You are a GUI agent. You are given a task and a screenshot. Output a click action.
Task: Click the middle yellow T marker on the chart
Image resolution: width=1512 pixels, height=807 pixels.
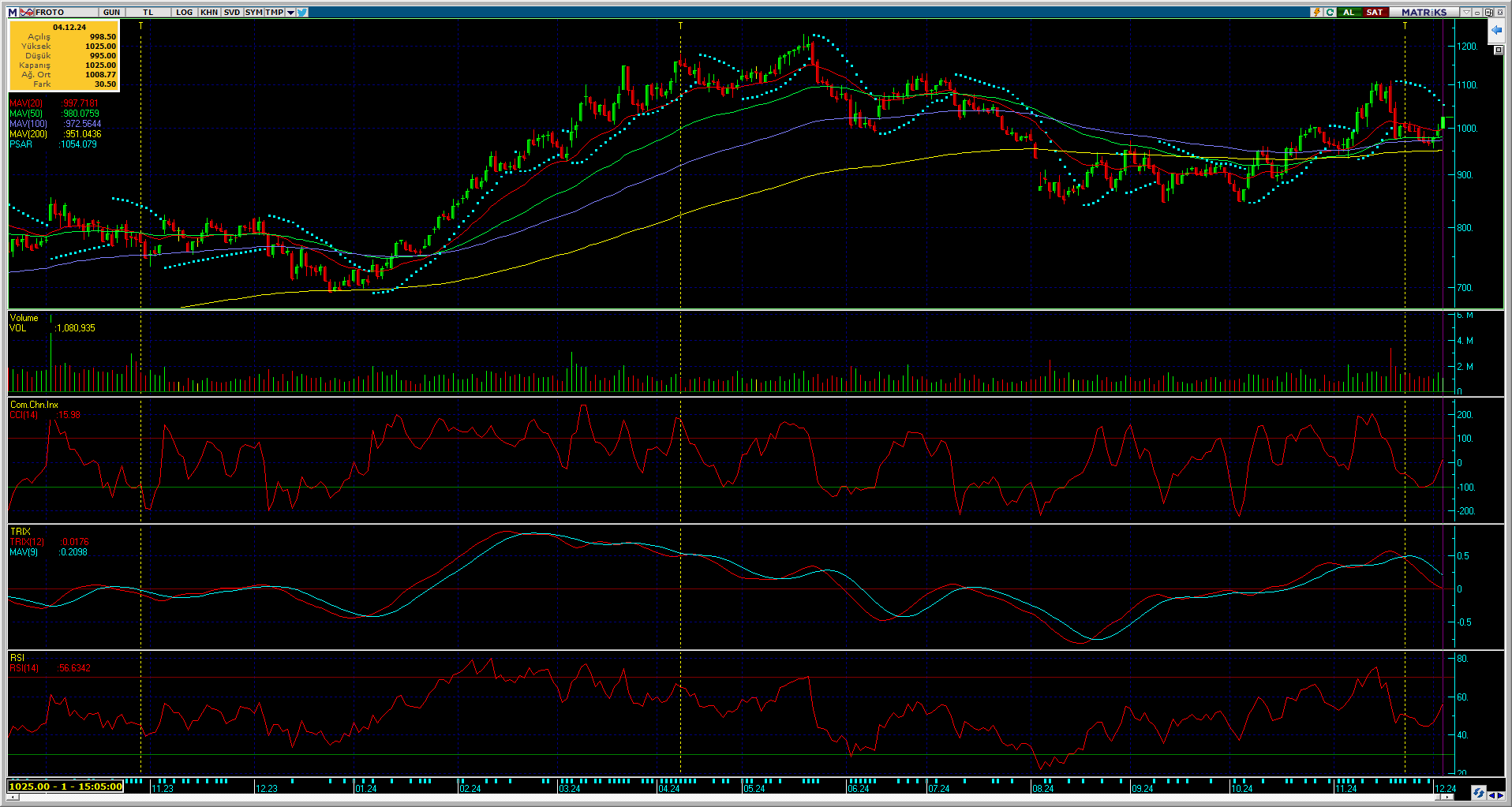coord(680,26)
